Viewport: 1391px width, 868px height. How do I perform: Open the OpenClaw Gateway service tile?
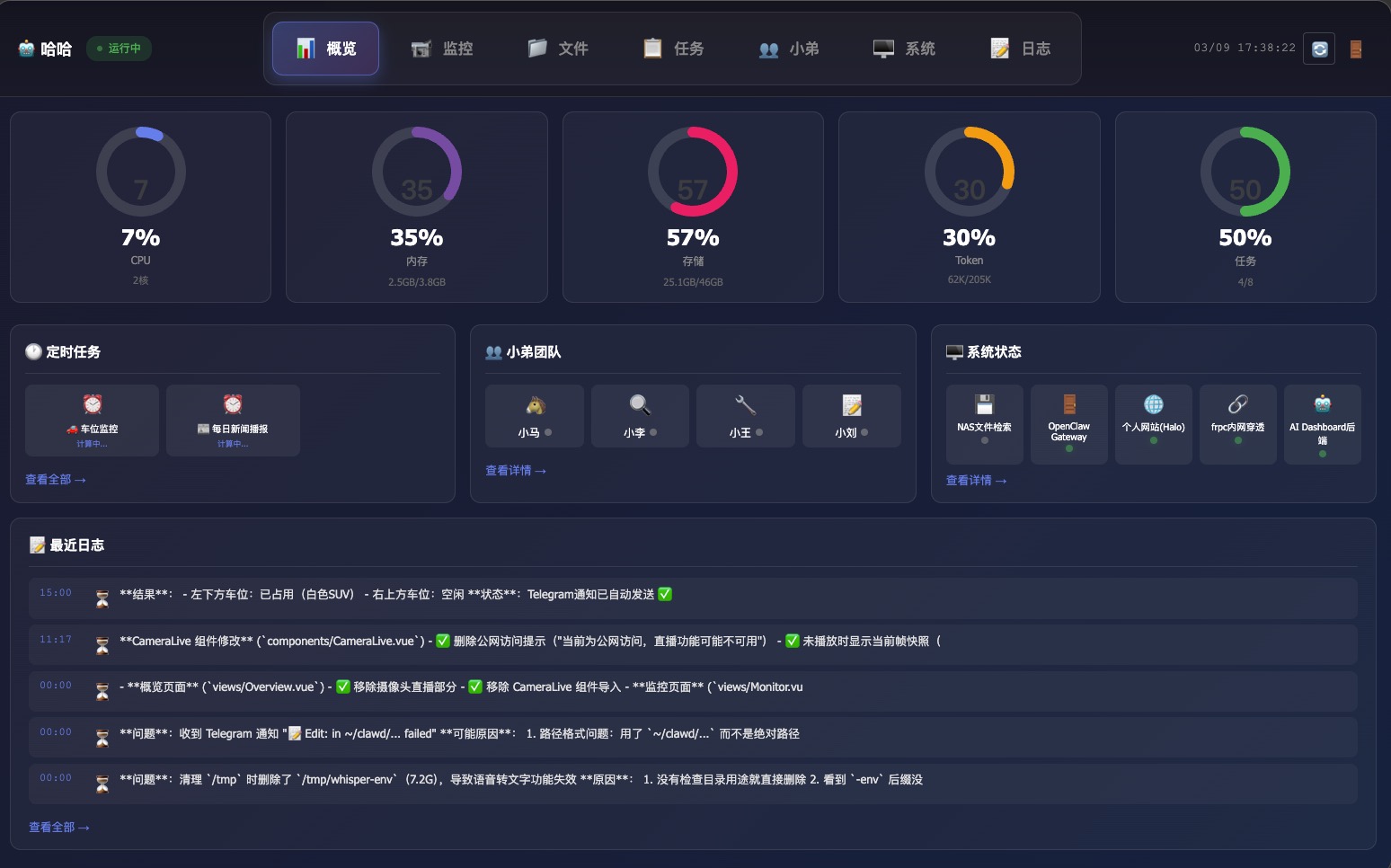point(1068,423)
